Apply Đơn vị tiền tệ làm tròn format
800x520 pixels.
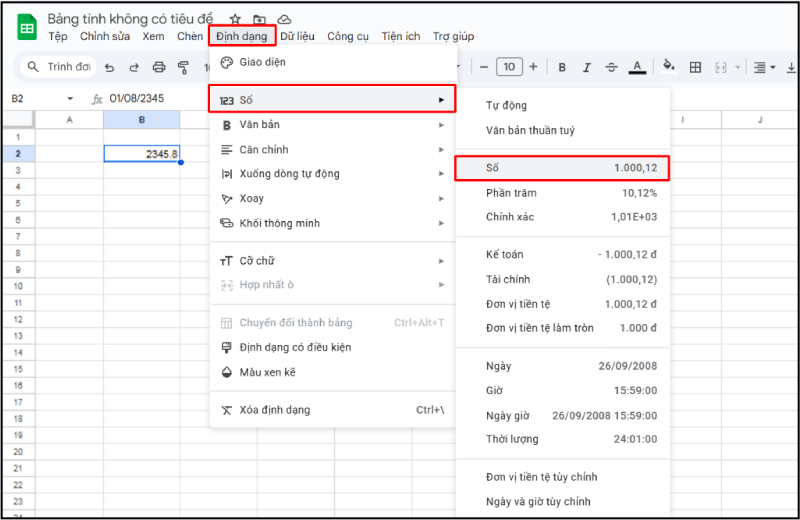coord(562,328)
